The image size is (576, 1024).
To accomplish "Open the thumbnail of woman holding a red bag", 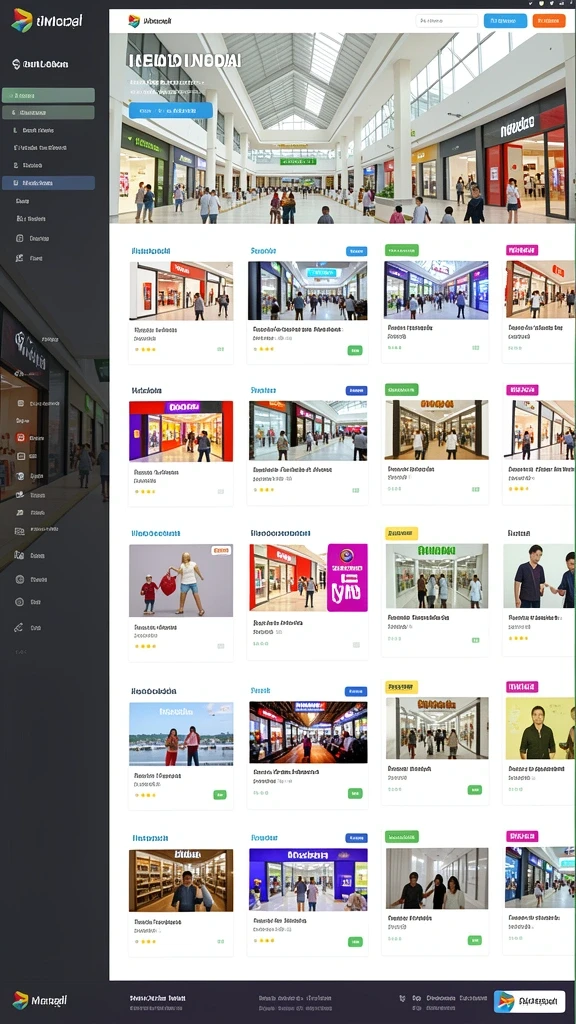I will click(181, 581).
